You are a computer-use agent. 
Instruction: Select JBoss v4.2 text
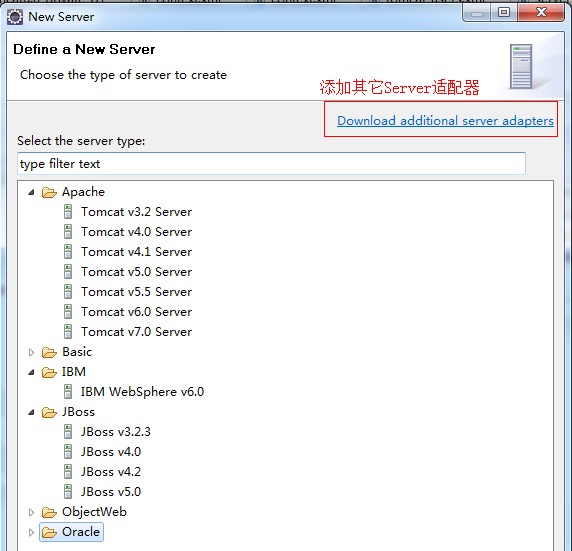click(x=111, y=471)
